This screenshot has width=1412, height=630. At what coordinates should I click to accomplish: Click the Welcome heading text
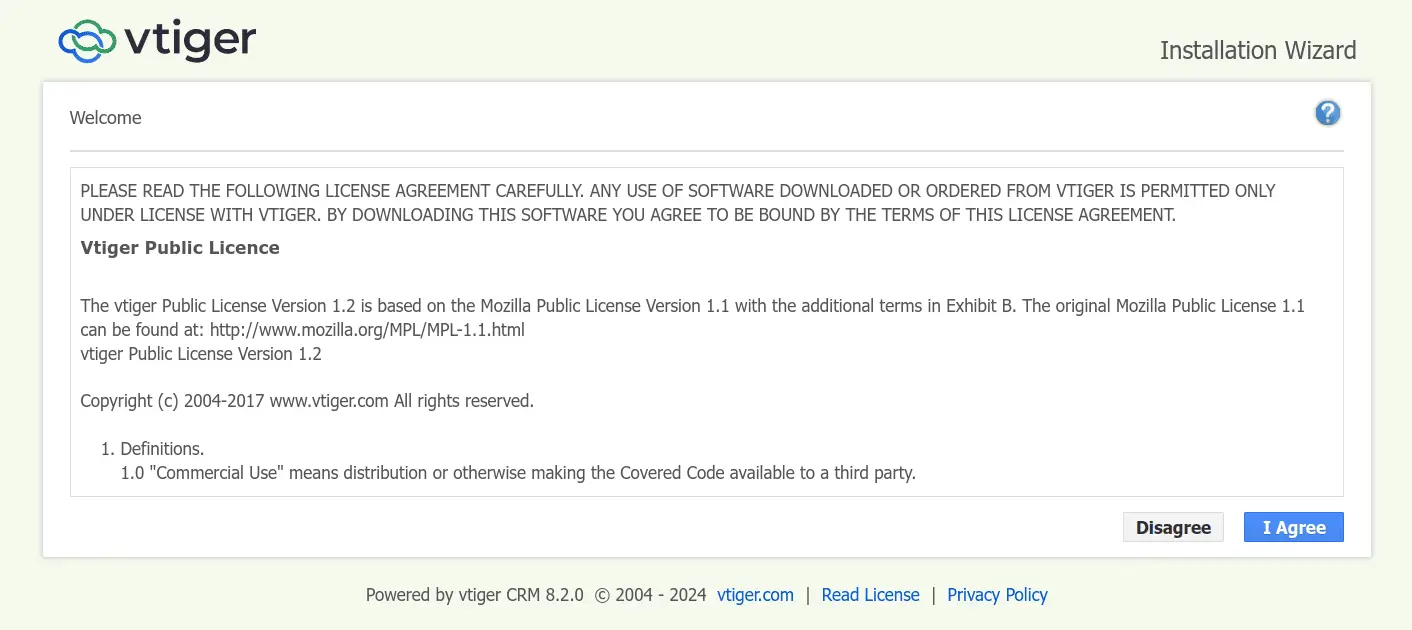(105, 118)
